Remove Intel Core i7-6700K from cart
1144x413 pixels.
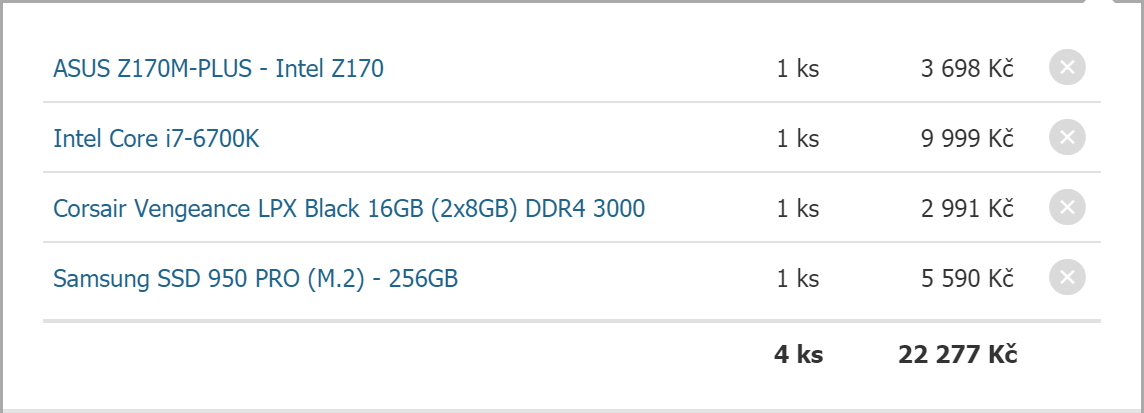pyautogui.click(x=1067, y=138)
